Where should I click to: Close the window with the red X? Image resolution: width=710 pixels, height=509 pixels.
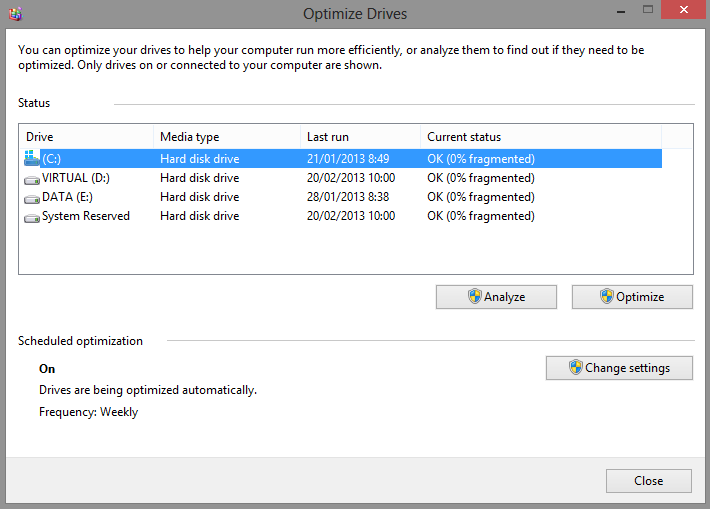[x=683, y=10]
